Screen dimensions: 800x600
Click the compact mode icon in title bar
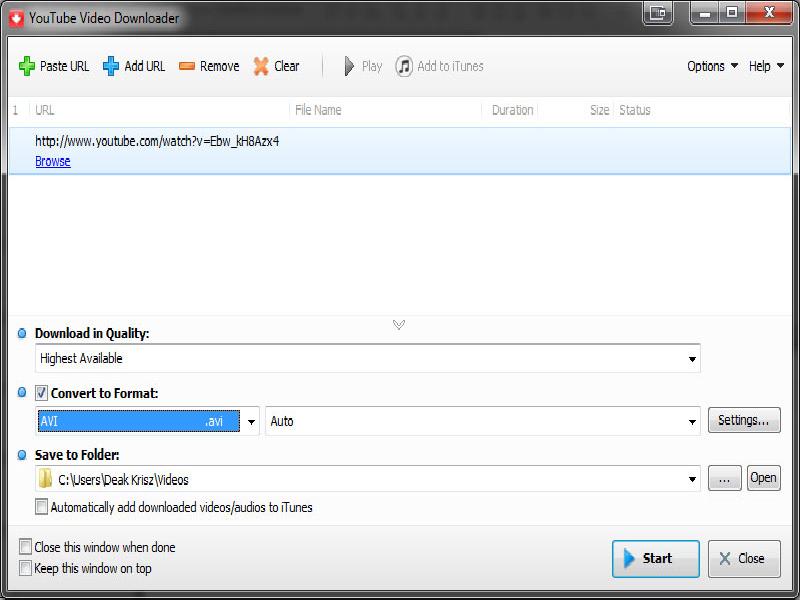(658, 13)
